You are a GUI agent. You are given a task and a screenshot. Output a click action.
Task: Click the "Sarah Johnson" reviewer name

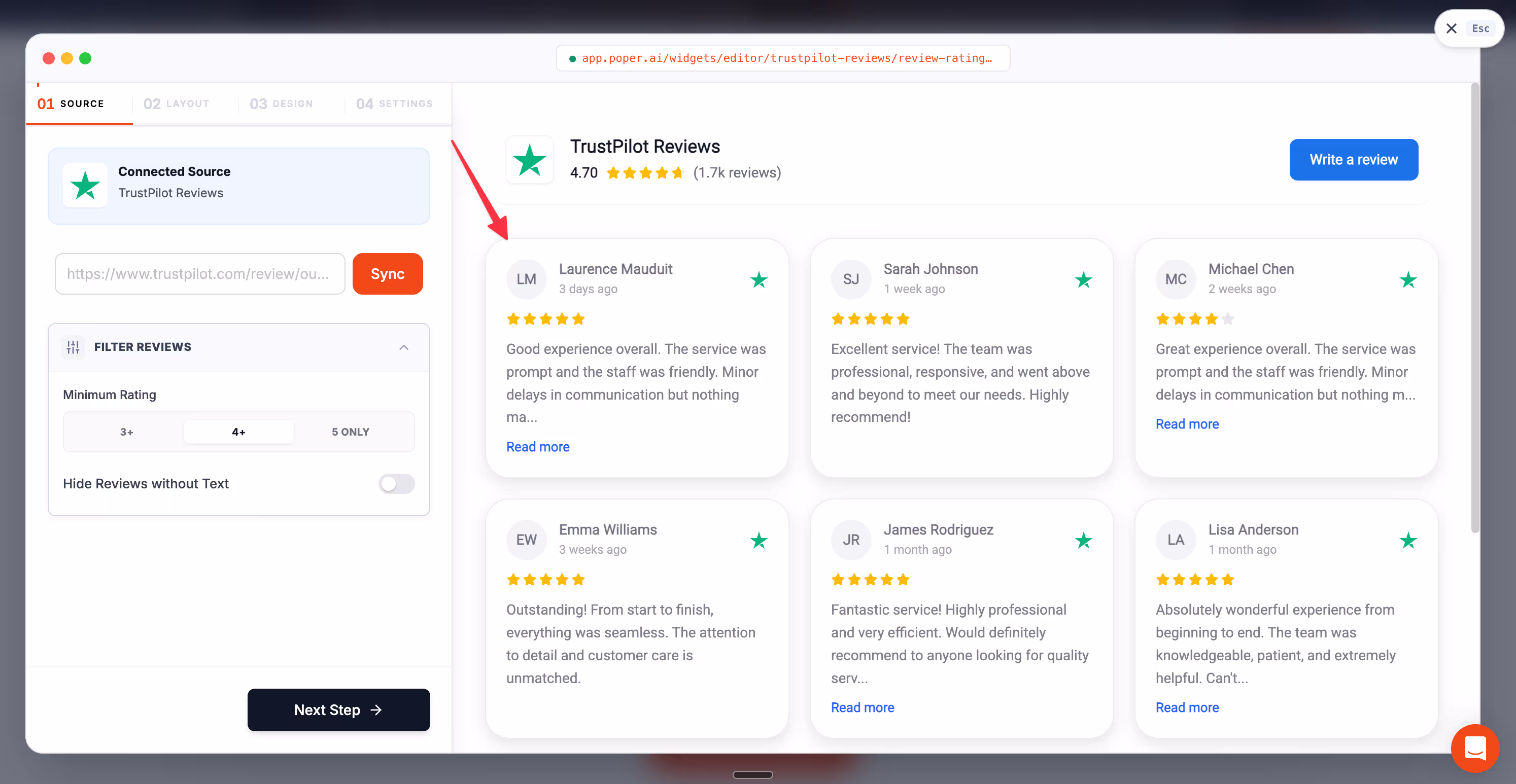click(x=931, y=269)
